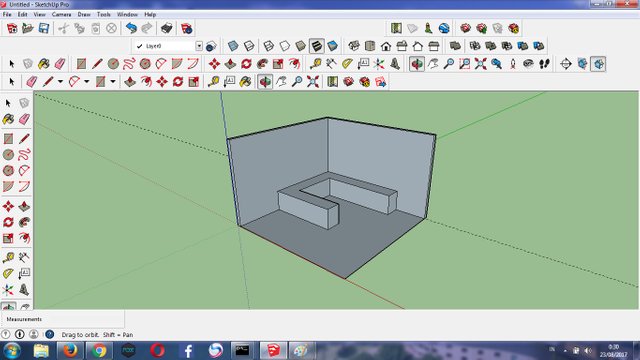Viewport: 640px width, 360px height.
Task: Select the Section Plane tool
Action: 566,64
